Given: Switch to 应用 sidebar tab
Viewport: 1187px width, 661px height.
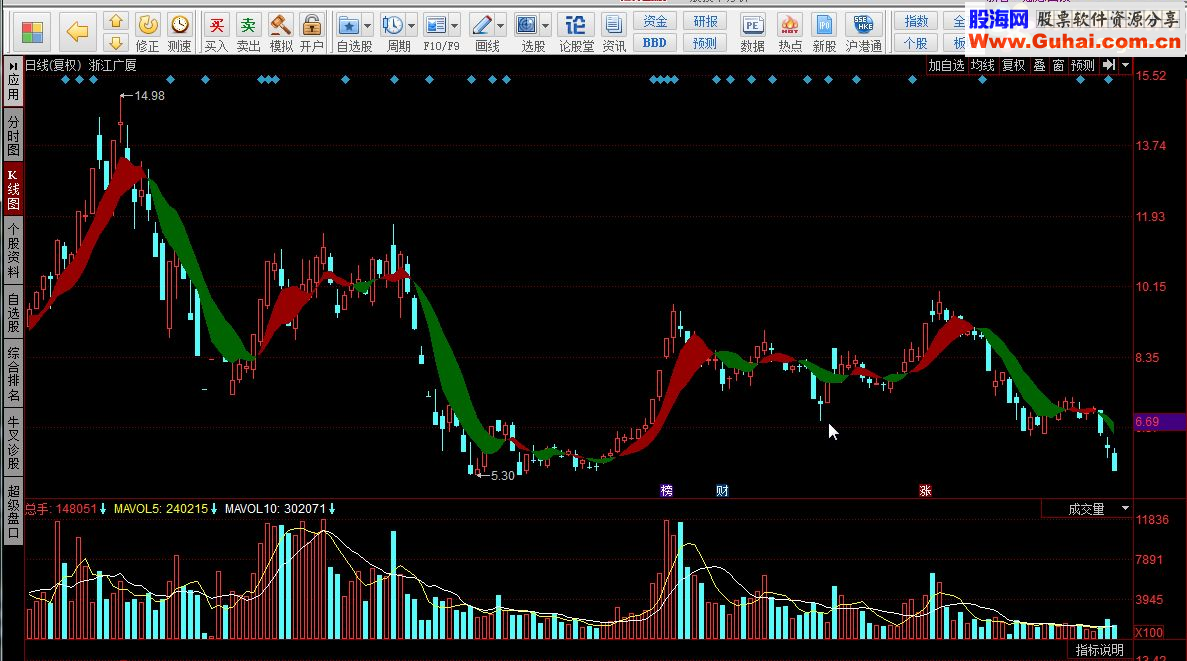Looking at the screenshot, I should [x=13, y=82].
